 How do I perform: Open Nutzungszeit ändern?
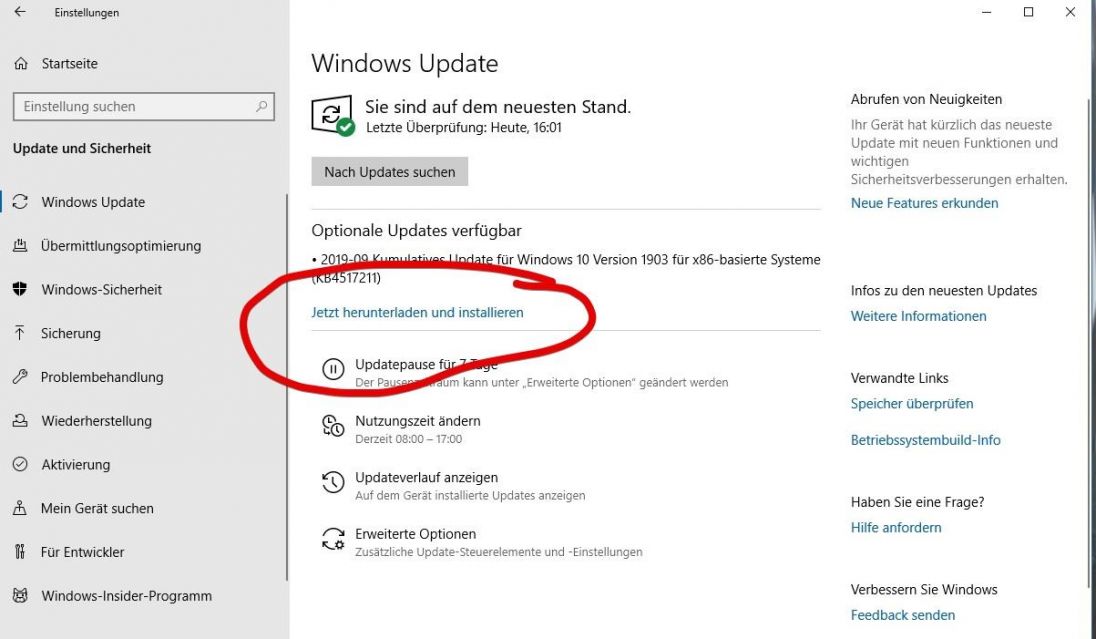pyautogui.click(x=417, y=421)
